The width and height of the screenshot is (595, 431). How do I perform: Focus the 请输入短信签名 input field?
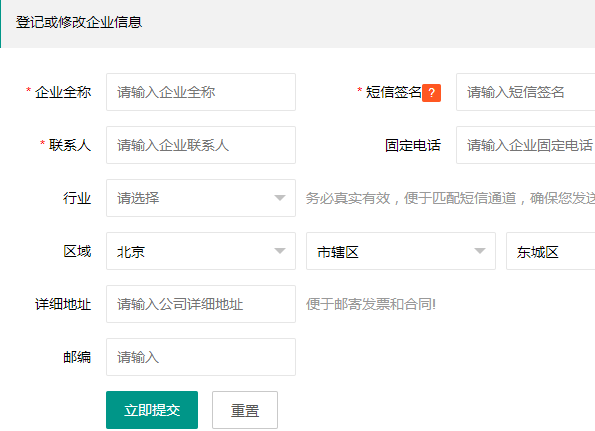tap(526, 92)
